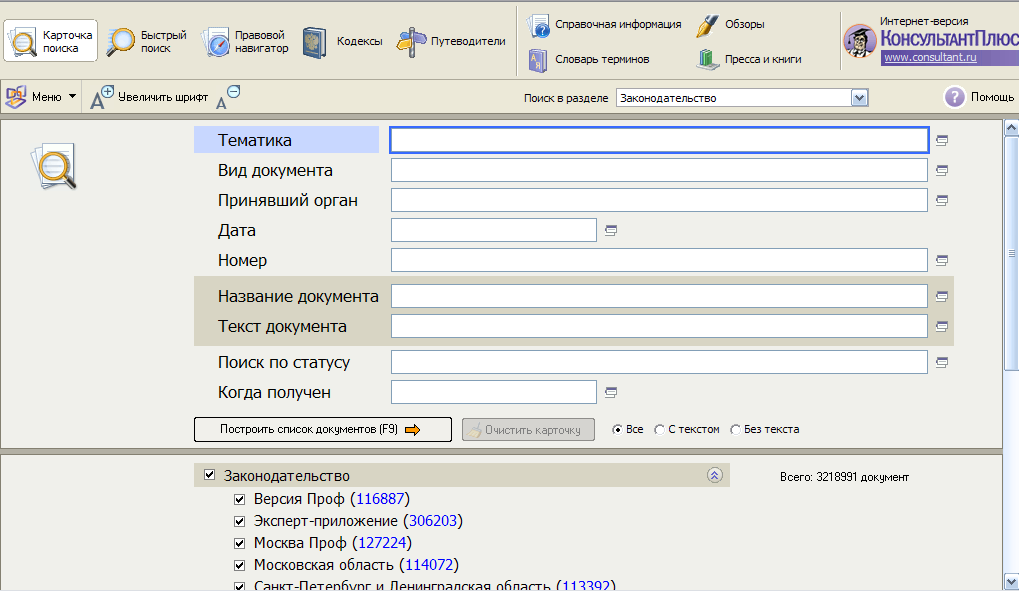Screen dimensions: 1019x592
Task: Click the Номер input field
Action: pyautogui.click(x=659, y=260)
